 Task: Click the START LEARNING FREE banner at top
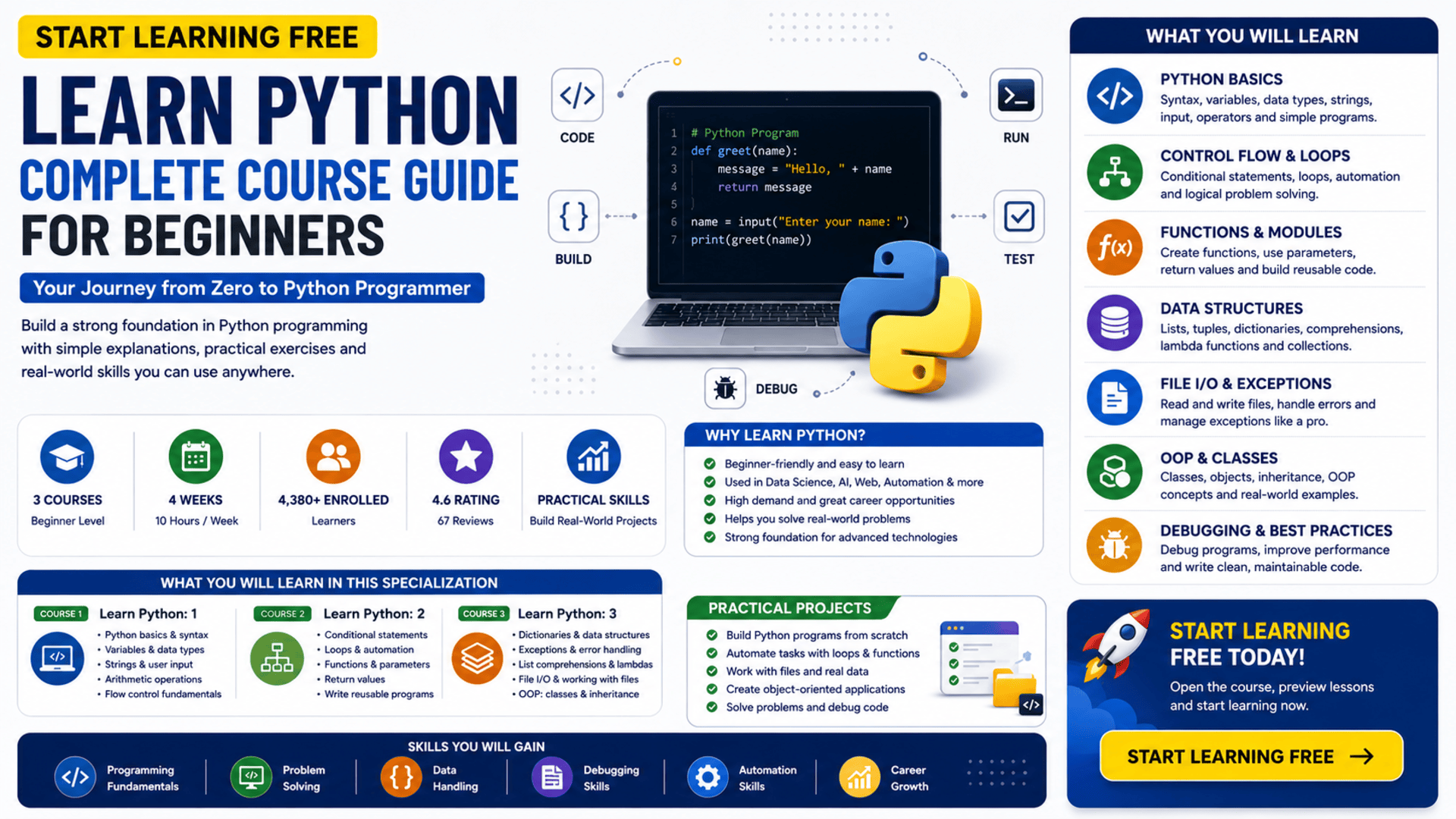point(197,36)
